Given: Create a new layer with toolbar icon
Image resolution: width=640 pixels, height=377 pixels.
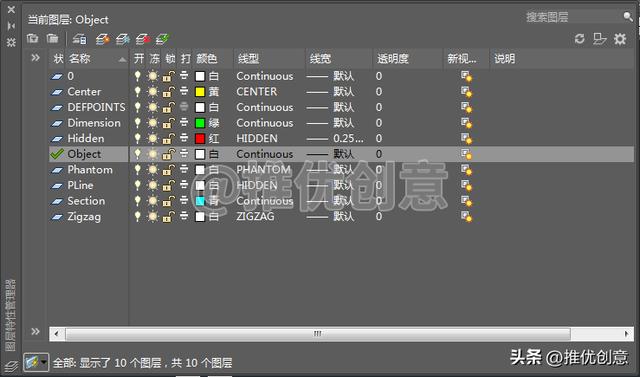Looking at the screenshot, I should click(103, 39).
